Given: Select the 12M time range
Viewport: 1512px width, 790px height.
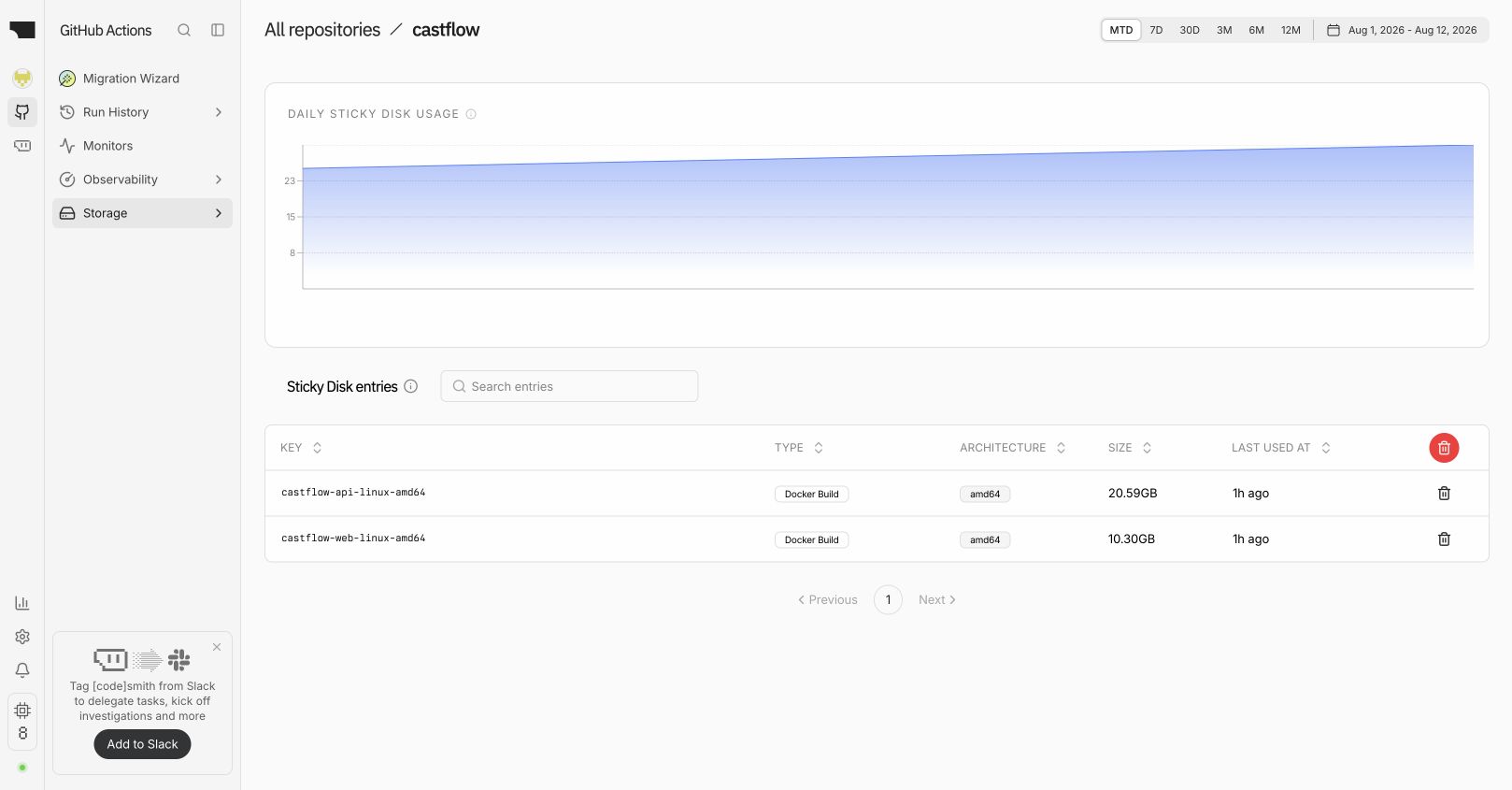Looking at the screenshot, I should pyautogui.click(x=1291, y=30).
